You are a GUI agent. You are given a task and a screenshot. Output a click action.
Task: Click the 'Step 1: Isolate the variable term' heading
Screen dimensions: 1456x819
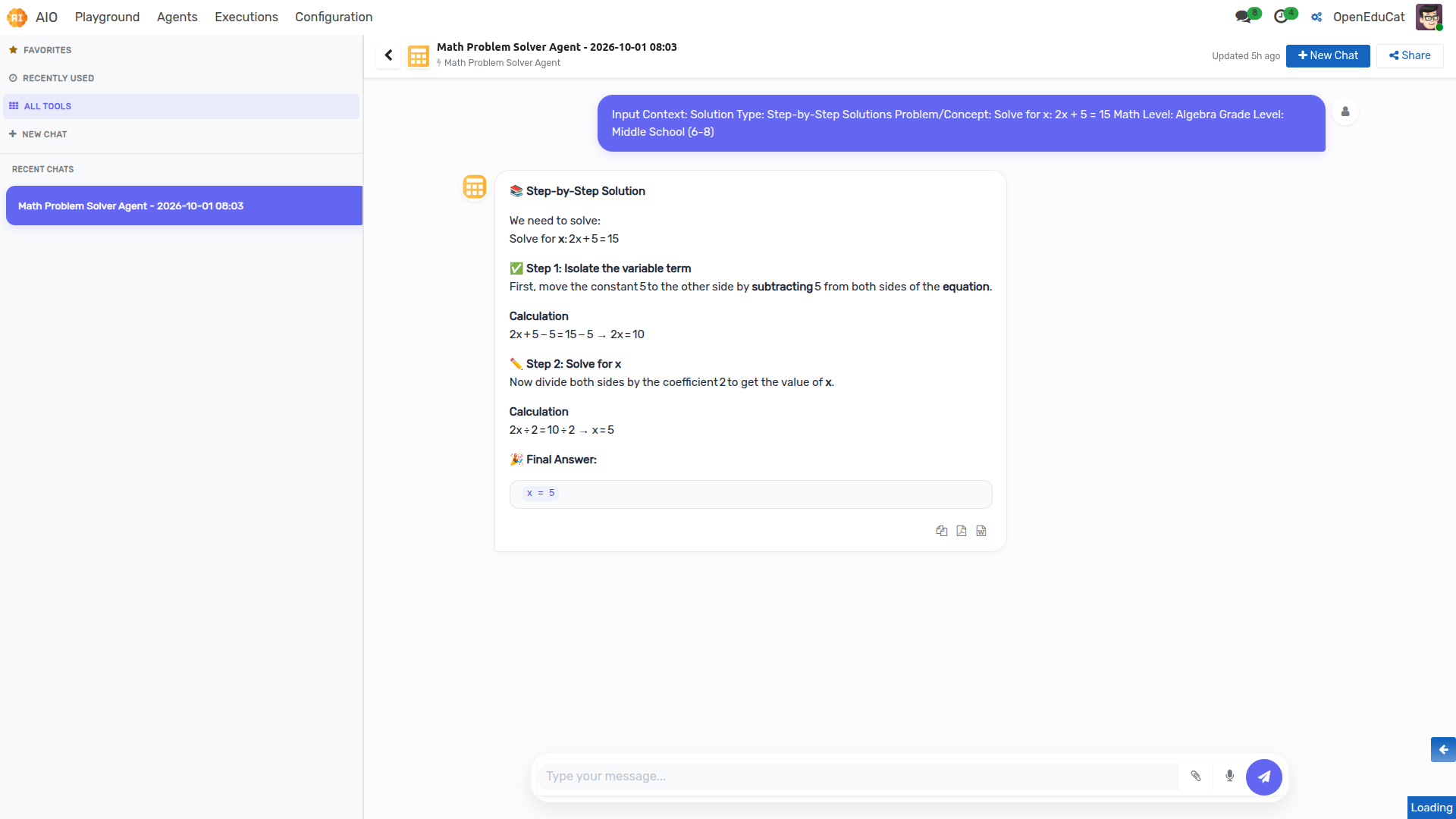[608, 268]
